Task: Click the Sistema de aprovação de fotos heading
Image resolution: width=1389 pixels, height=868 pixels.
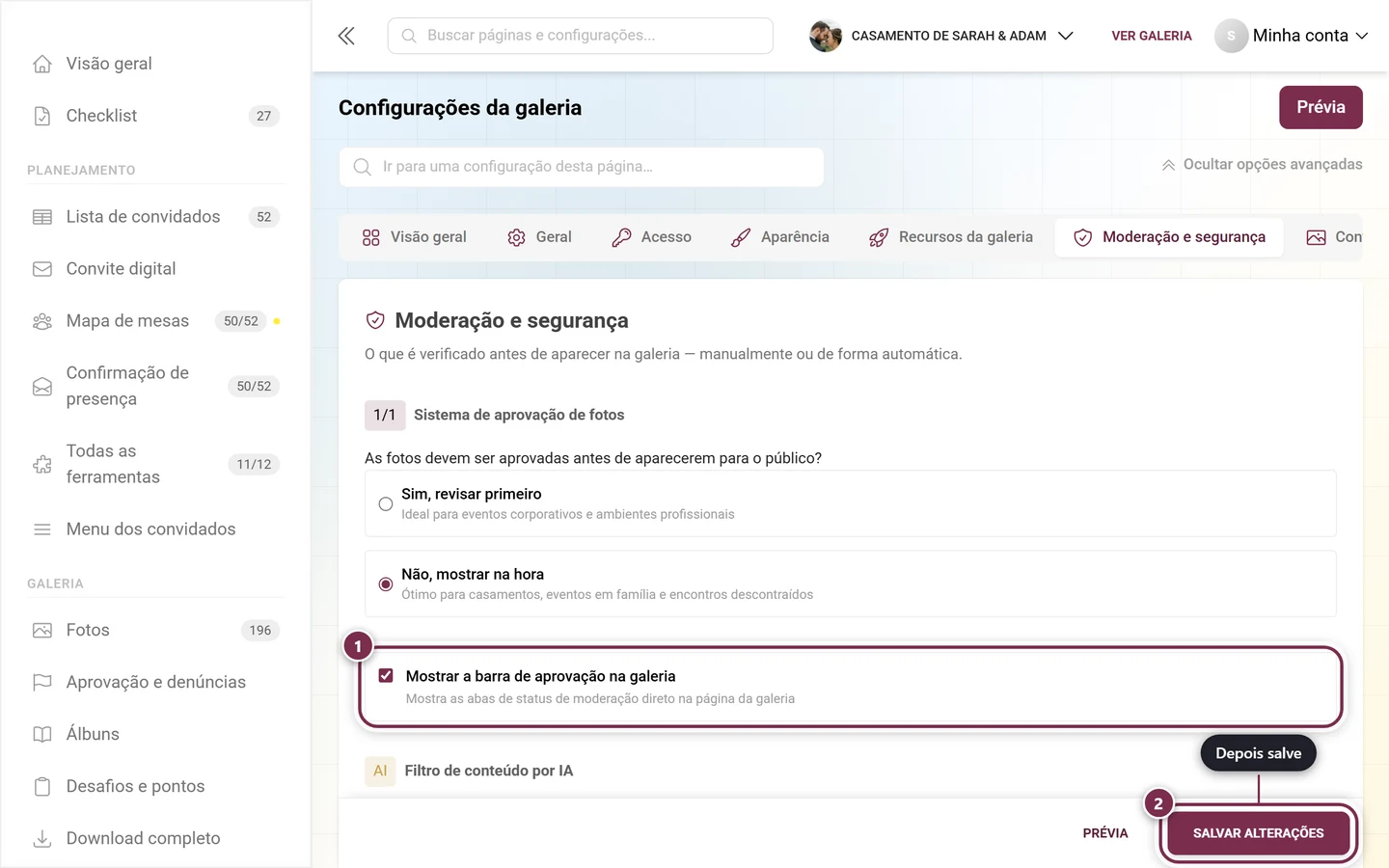Action: click(x=519, y=415)
